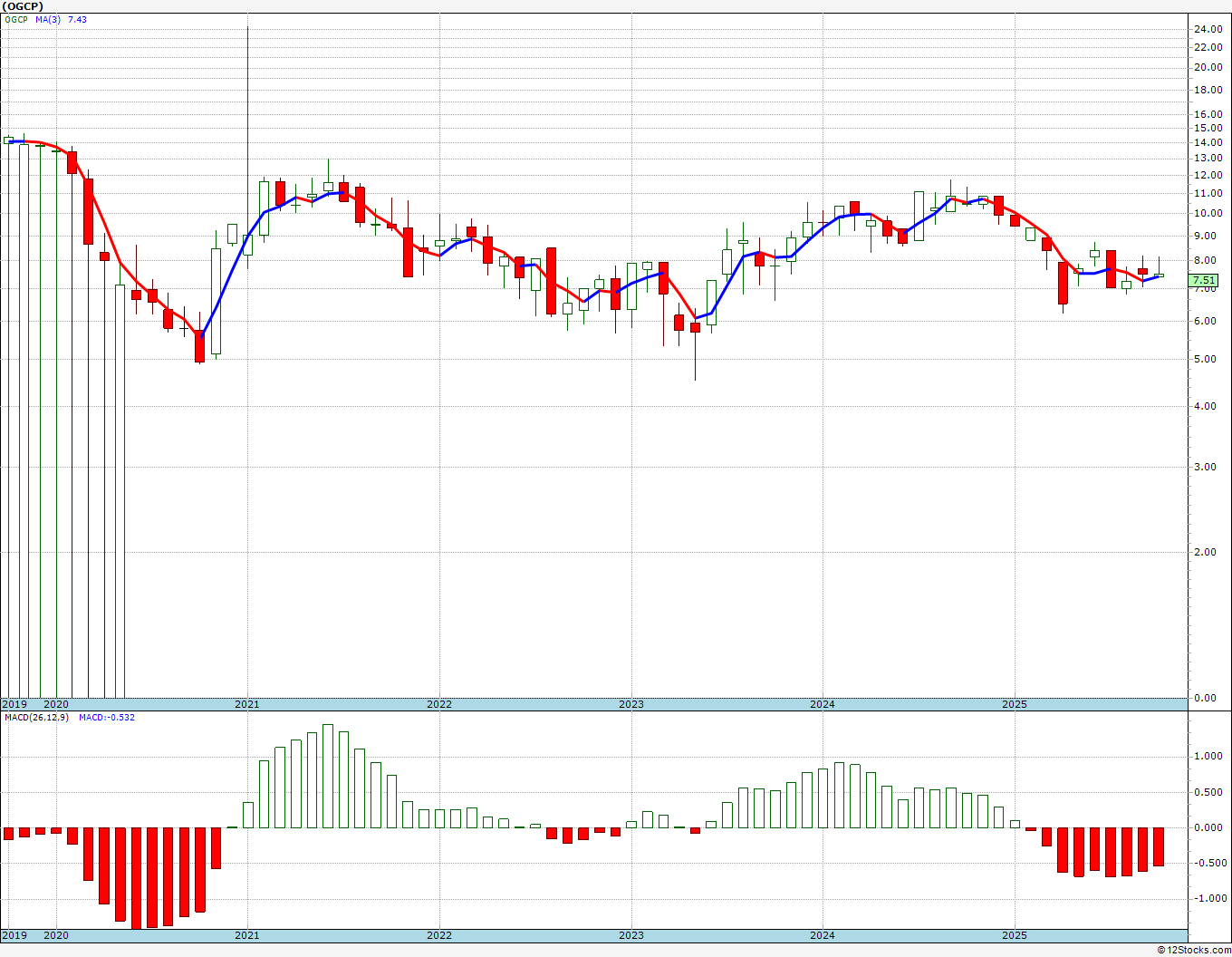Click the 0.500 MACD axis label

click(x=1210, y=792)
